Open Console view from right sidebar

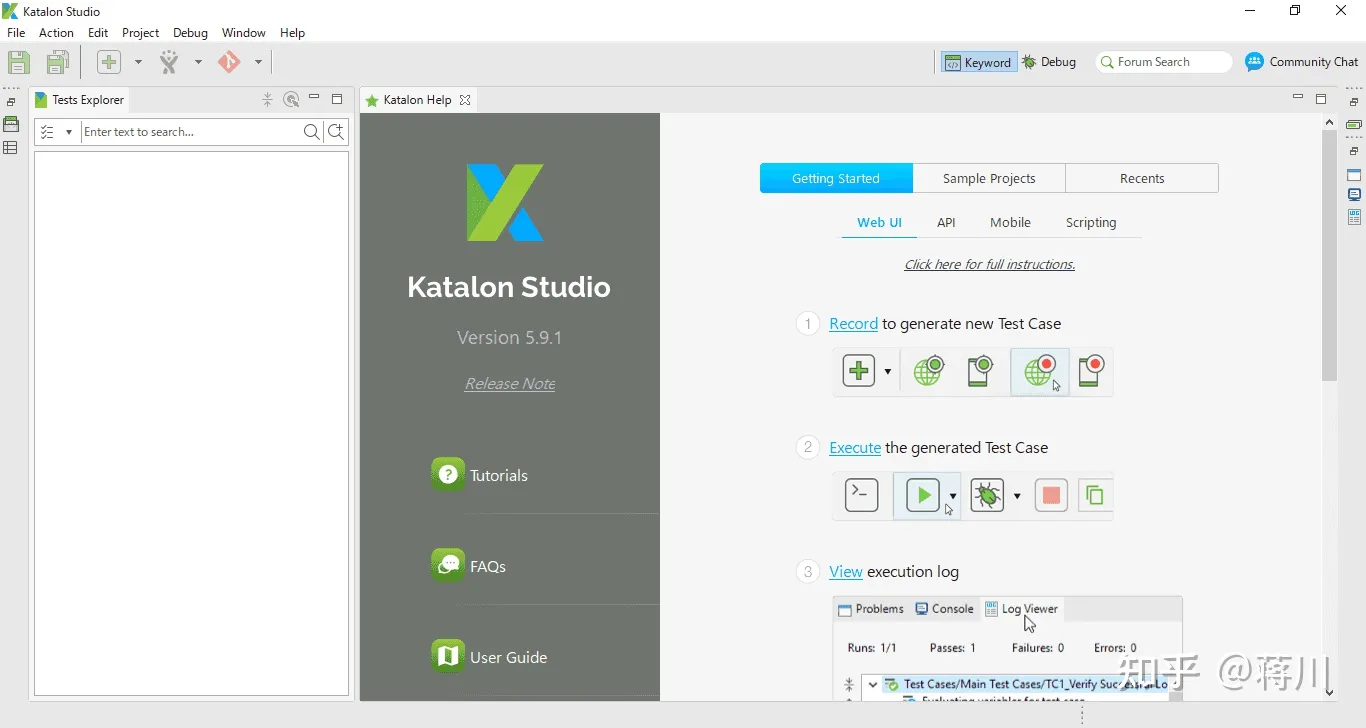[x=1354, y=195]
